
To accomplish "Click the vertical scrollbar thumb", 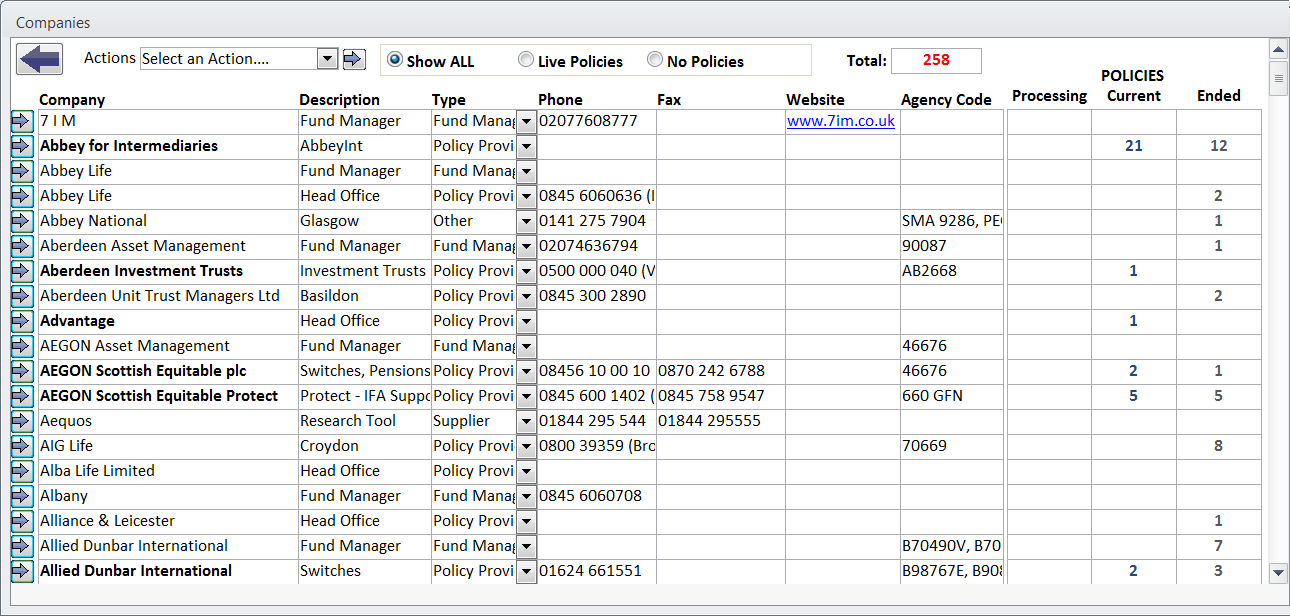I will click(x=1277, y=77).
